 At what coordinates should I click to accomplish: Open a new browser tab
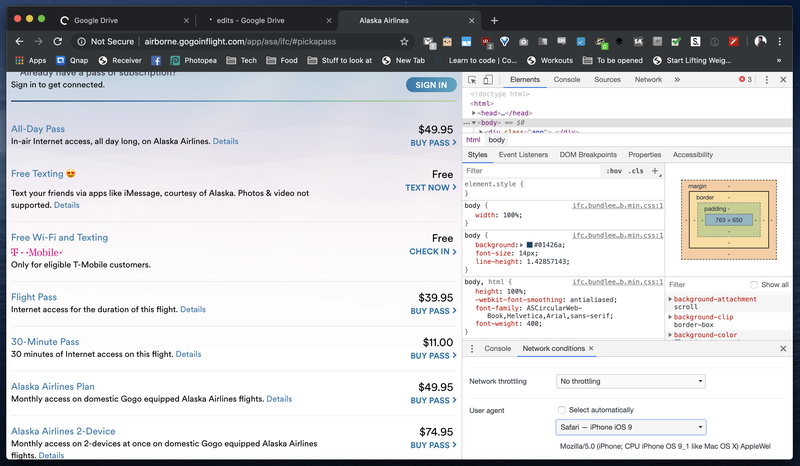(494, 20)
